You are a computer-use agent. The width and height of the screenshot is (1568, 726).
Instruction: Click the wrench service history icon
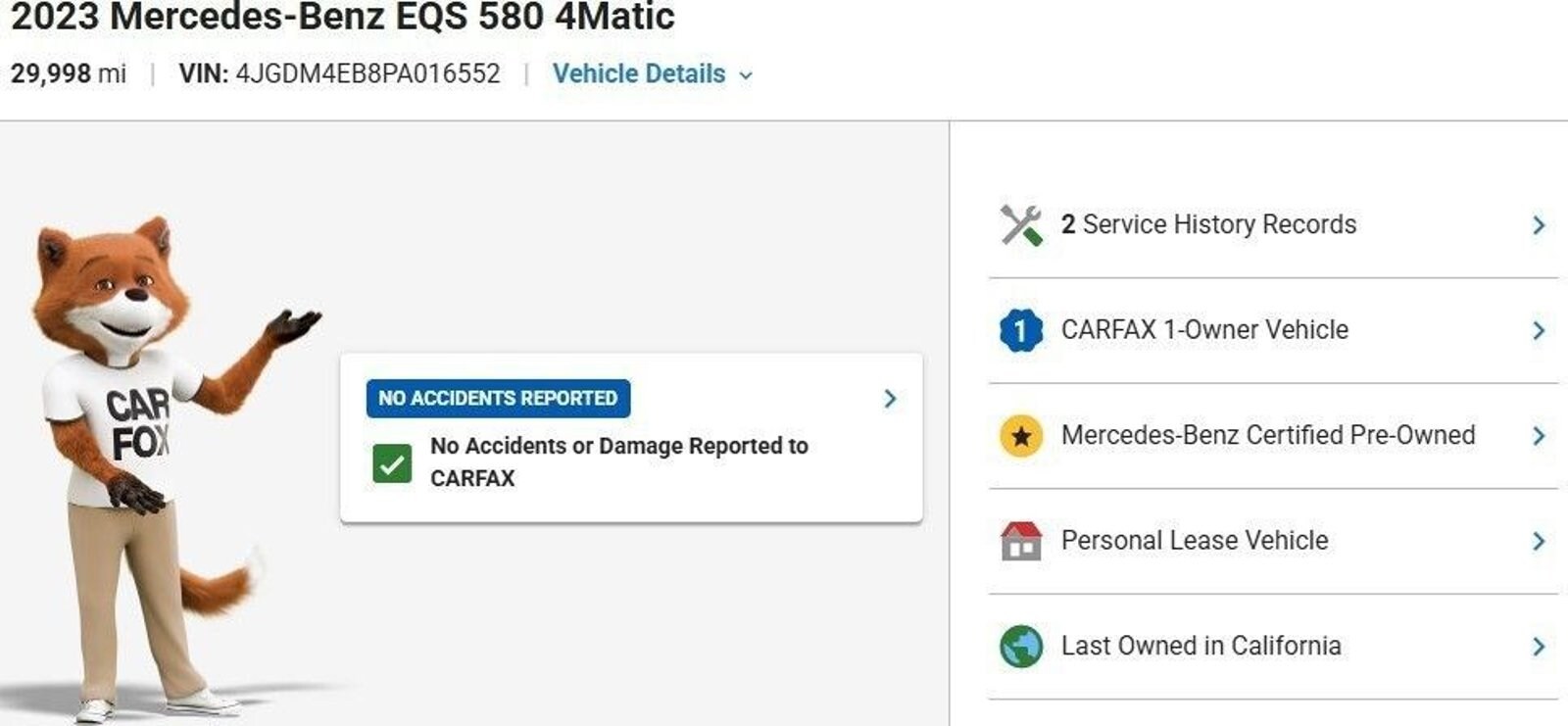[1021, 225]
